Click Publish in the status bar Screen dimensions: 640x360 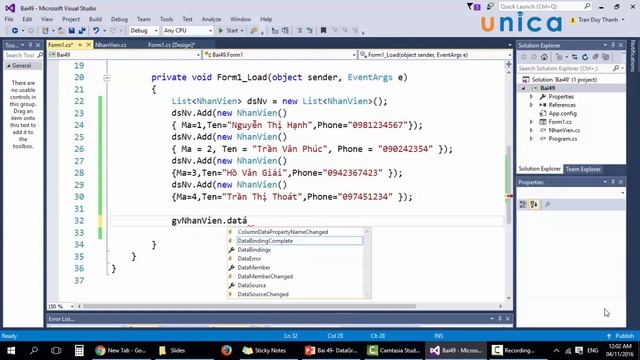[x=620, y=336]
